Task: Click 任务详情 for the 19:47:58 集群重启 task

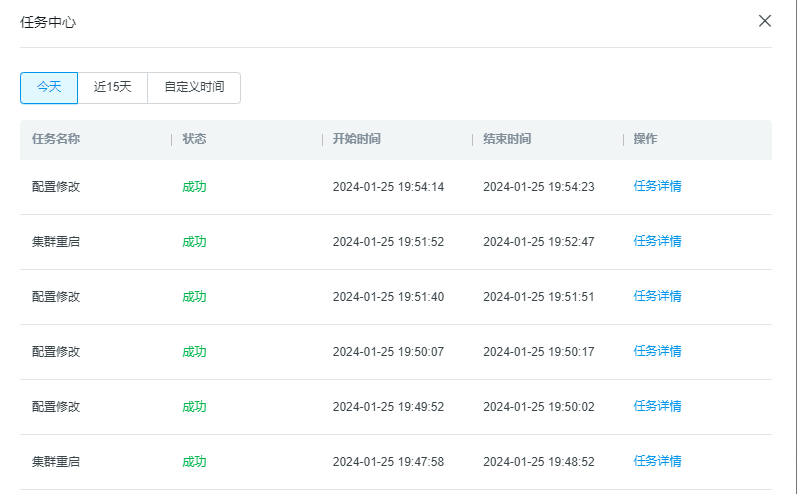Action: (657, 461)
